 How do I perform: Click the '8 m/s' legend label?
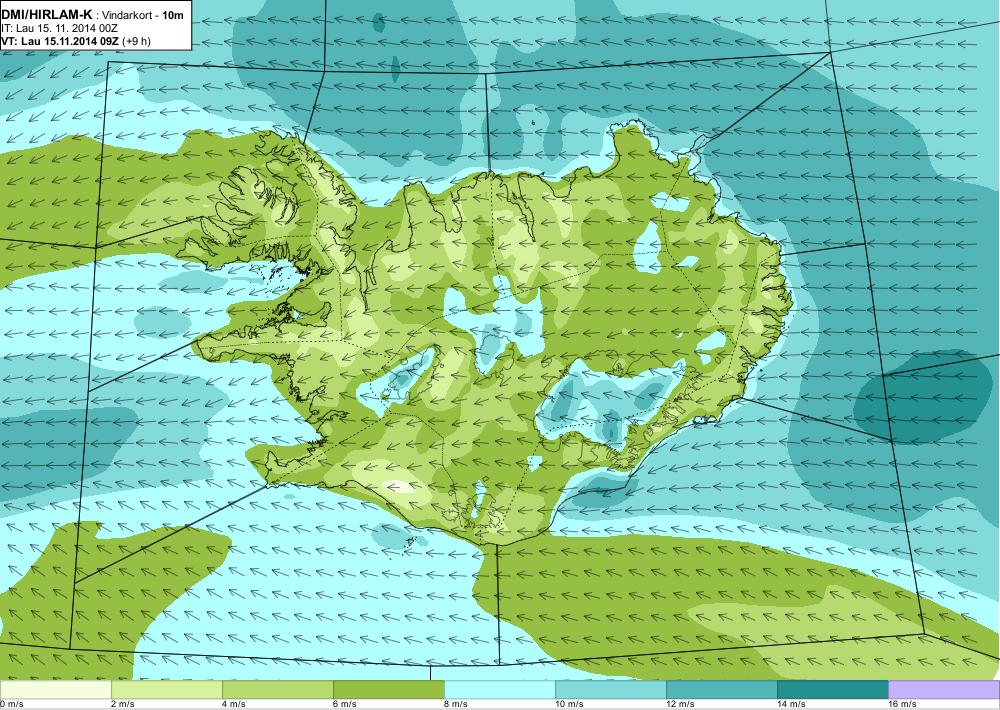456,704
